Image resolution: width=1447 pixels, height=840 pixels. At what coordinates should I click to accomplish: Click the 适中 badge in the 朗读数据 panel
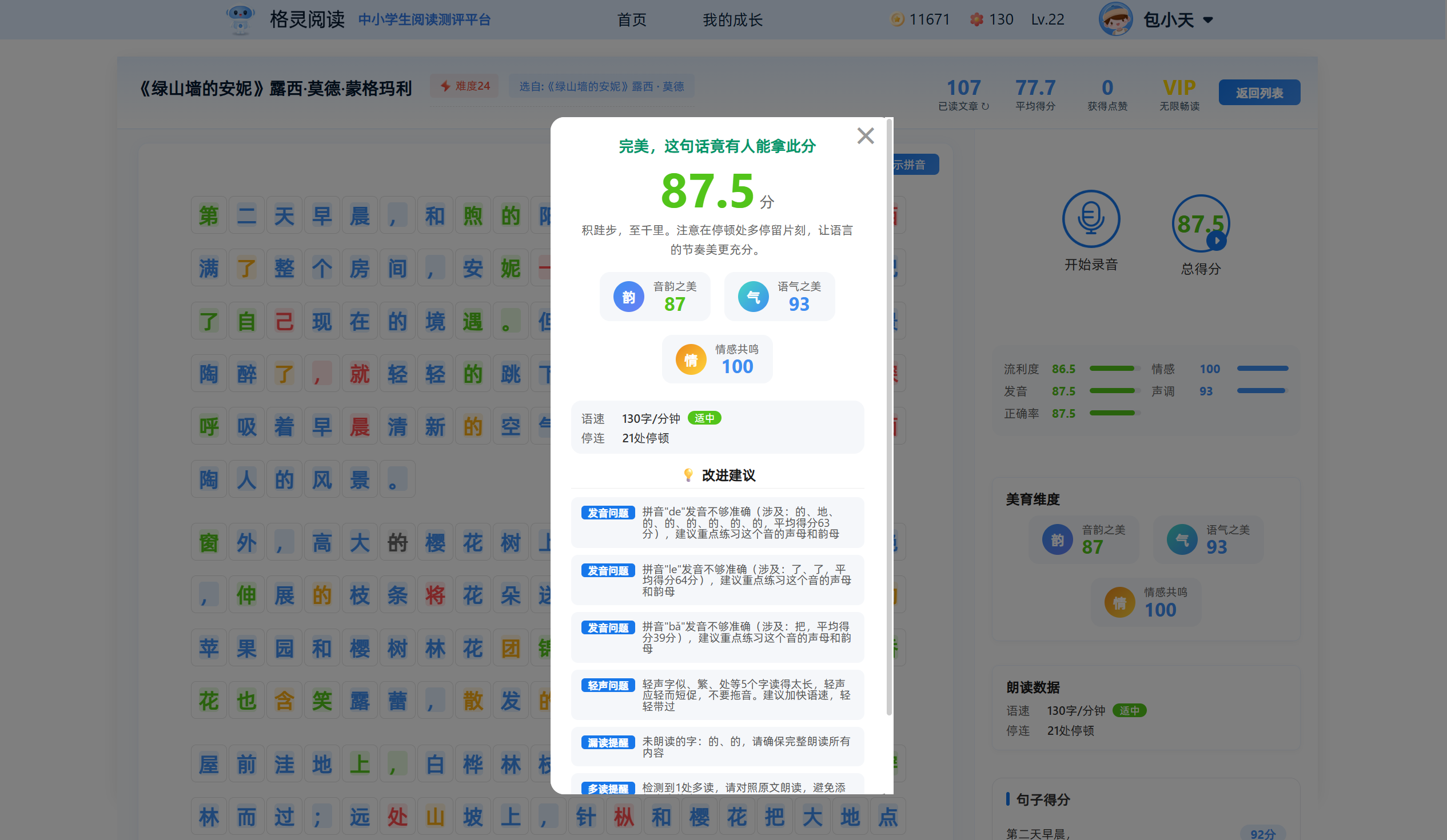(x=1129, y=710)
